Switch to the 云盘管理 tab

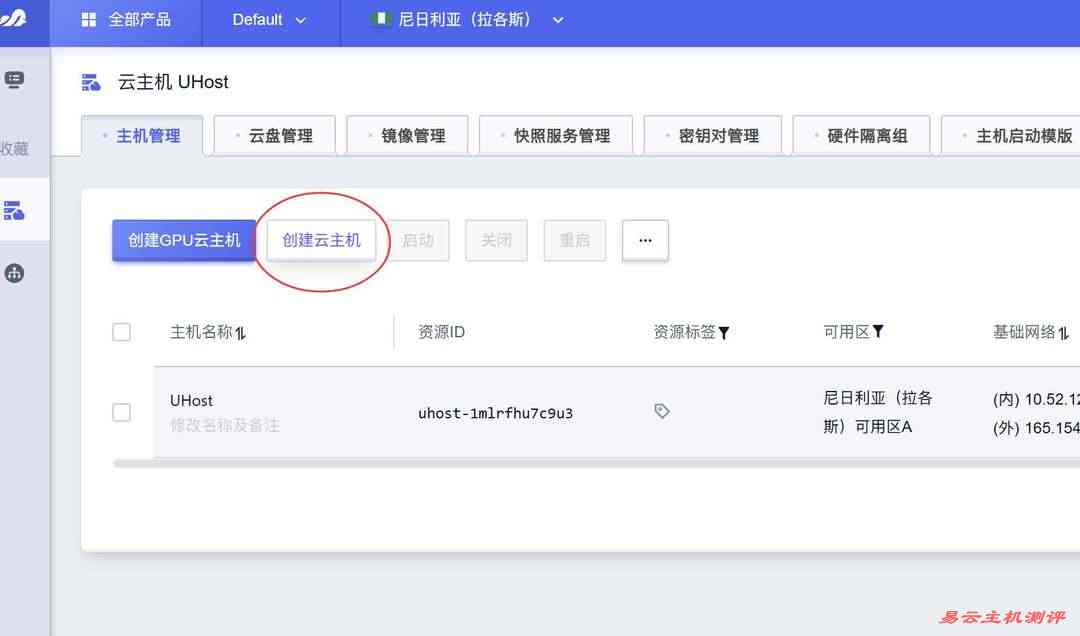[275, 136]
